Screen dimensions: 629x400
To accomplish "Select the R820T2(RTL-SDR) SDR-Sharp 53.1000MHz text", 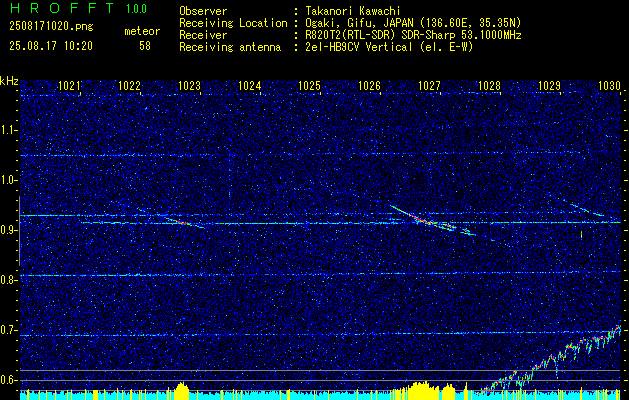I will click(x=413, y=35).
